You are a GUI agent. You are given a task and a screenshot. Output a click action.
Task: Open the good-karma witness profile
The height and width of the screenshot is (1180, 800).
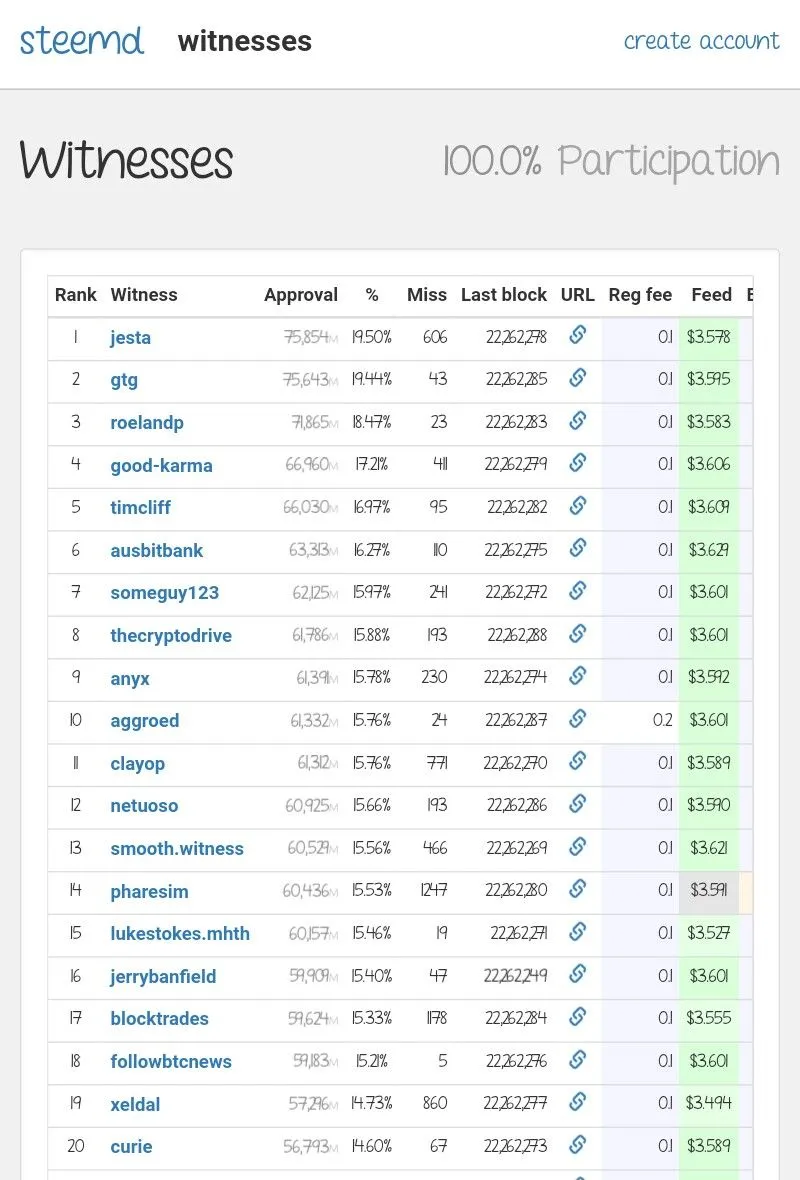pos(161,466)
